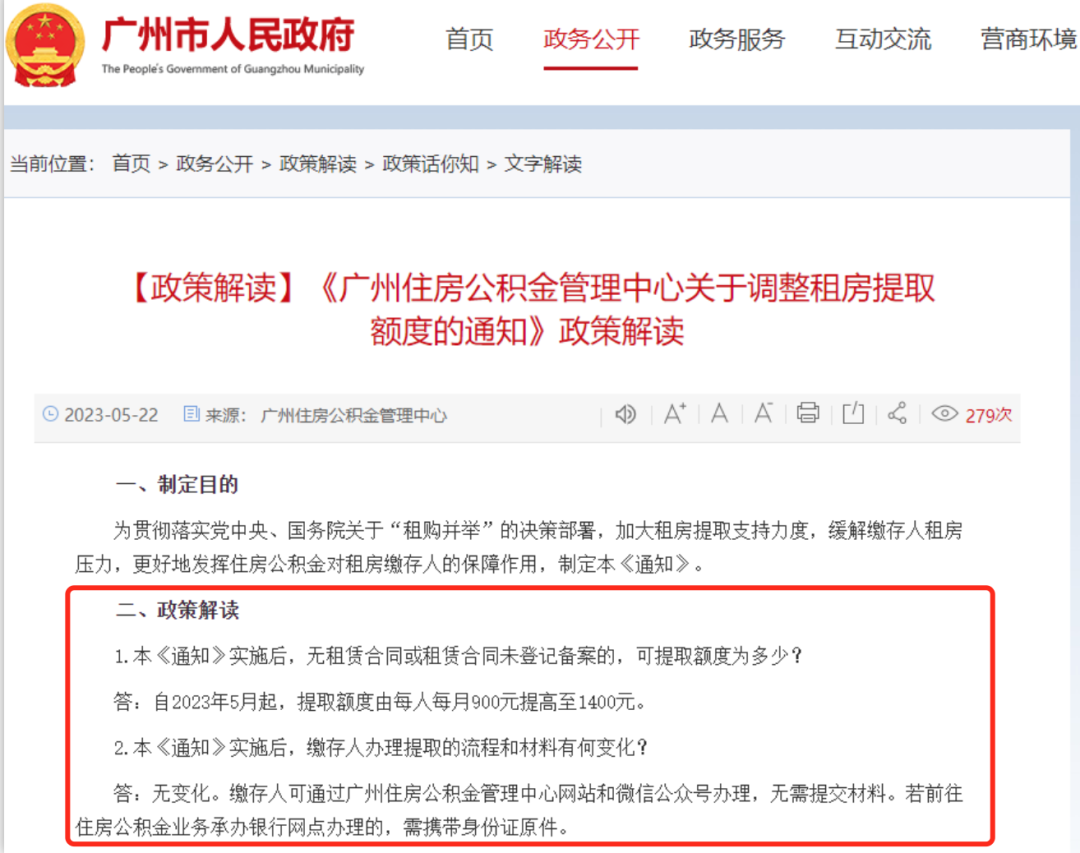Click the Guangzhou government national emblem logo
1080x853 pixels.
pyautogui.click(x=45, y=45)
